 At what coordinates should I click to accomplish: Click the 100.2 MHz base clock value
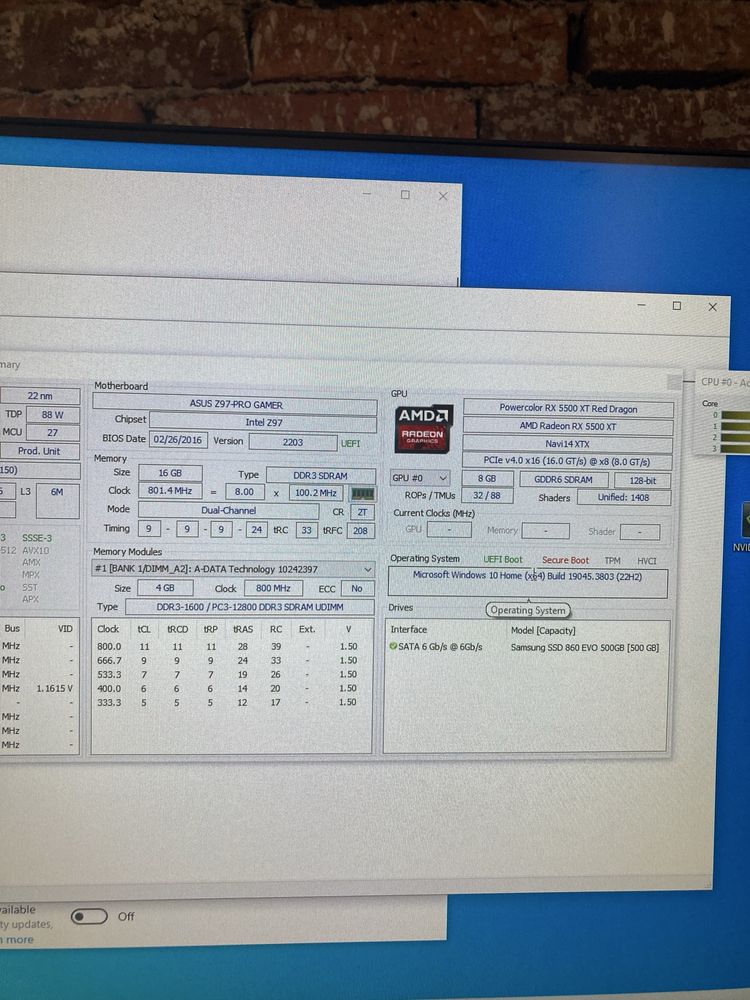316,493
